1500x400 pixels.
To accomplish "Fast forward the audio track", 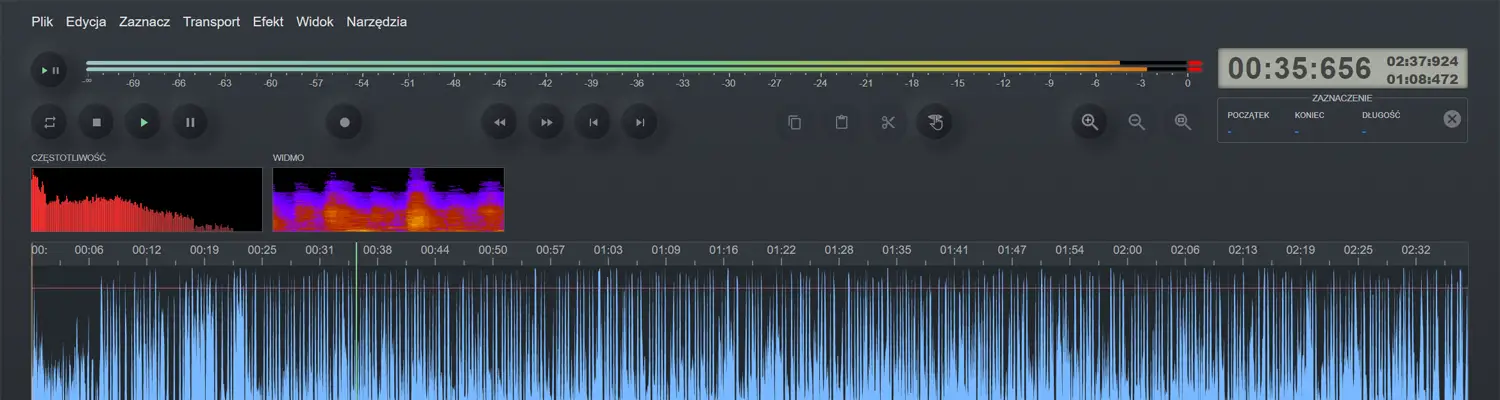I will [x=546, y=123].
